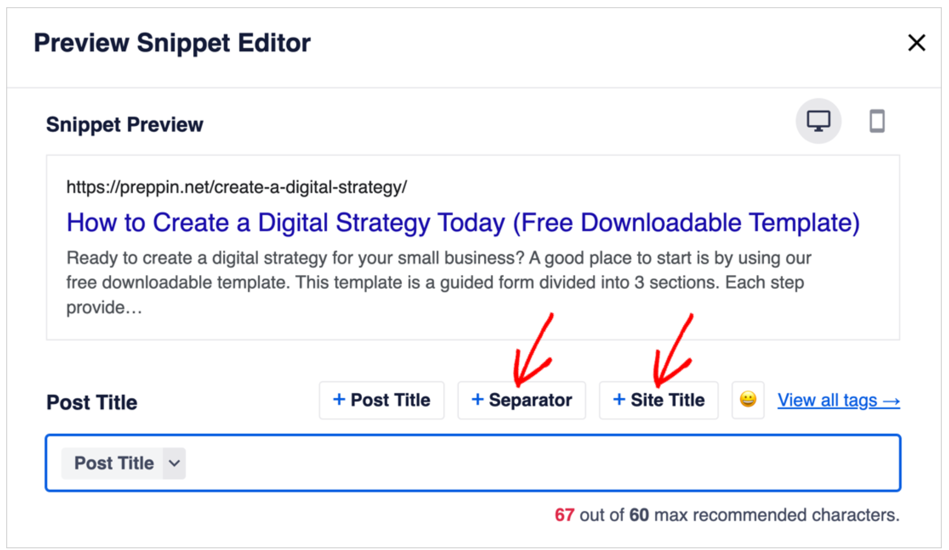This screenshot has width=949, height=550.
Task: Click the character count warning text
Action: click(727, 515)
